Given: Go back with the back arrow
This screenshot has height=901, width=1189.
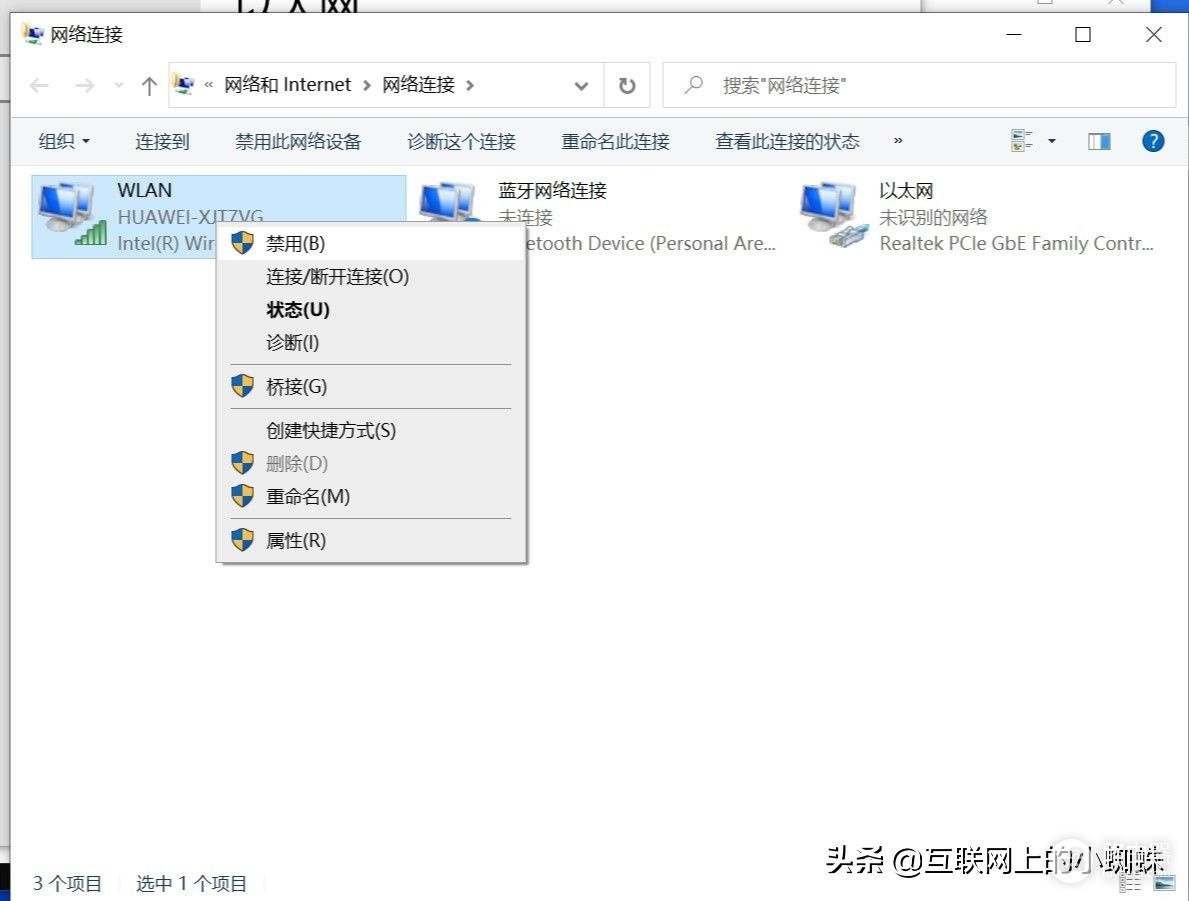Looking at the screenshot, I should coord(39,86).
